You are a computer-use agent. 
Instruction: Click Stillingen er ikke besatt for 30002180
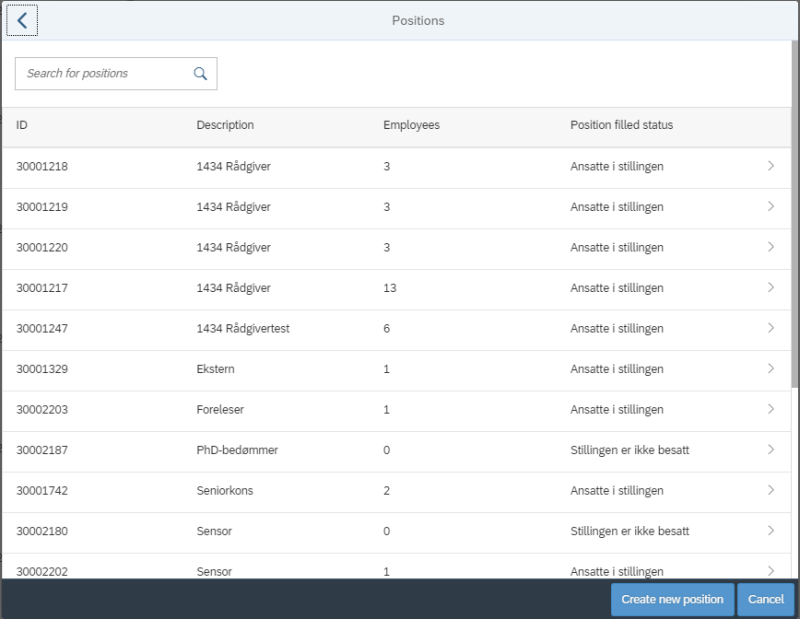pos(630,531)
